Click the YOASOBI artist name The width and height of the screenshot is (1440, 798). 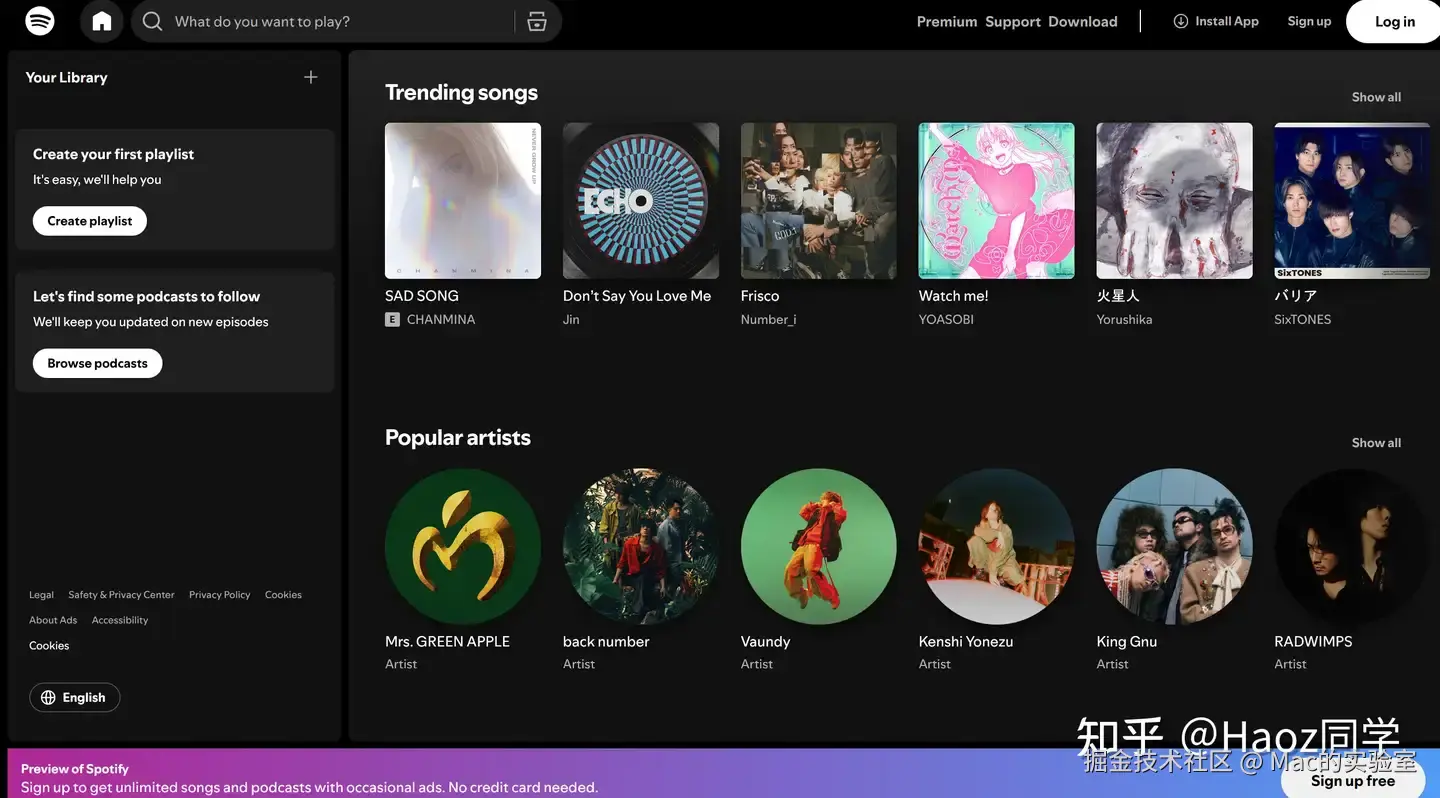(946, 320)
